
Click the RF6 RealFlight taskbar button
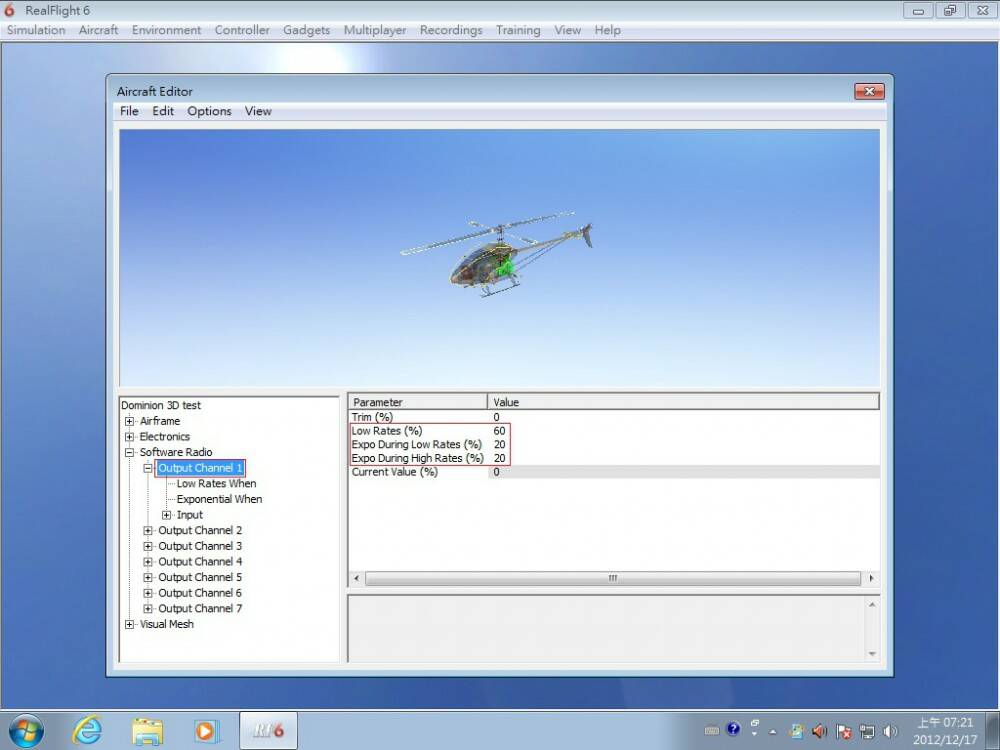tap(268, 731)
